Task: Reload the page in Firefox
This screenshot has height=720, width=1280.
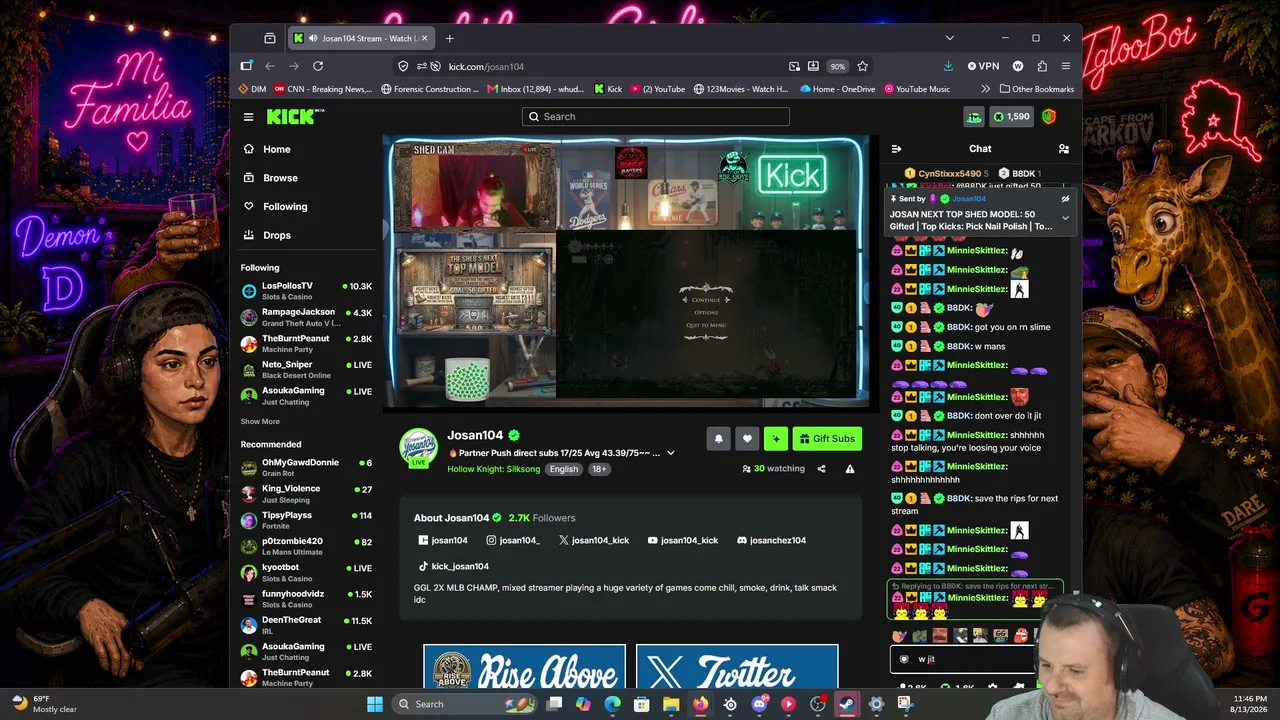Action: 318,66
